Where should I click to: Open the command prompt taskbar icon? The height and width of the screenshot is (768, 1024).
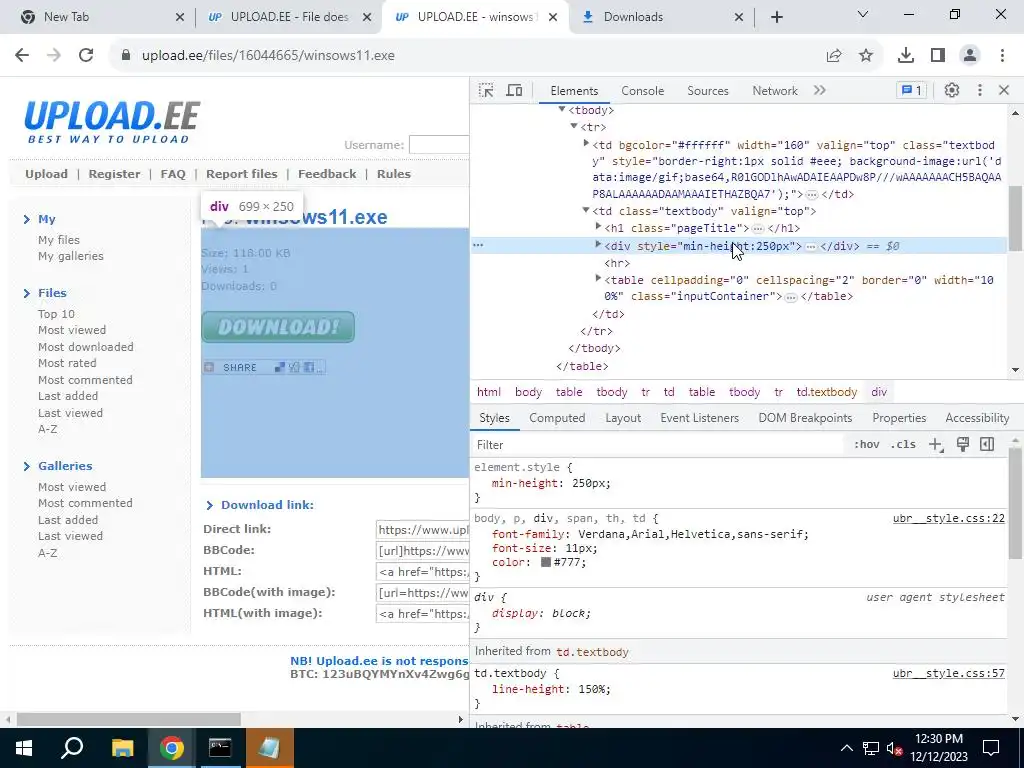(220, 748)
